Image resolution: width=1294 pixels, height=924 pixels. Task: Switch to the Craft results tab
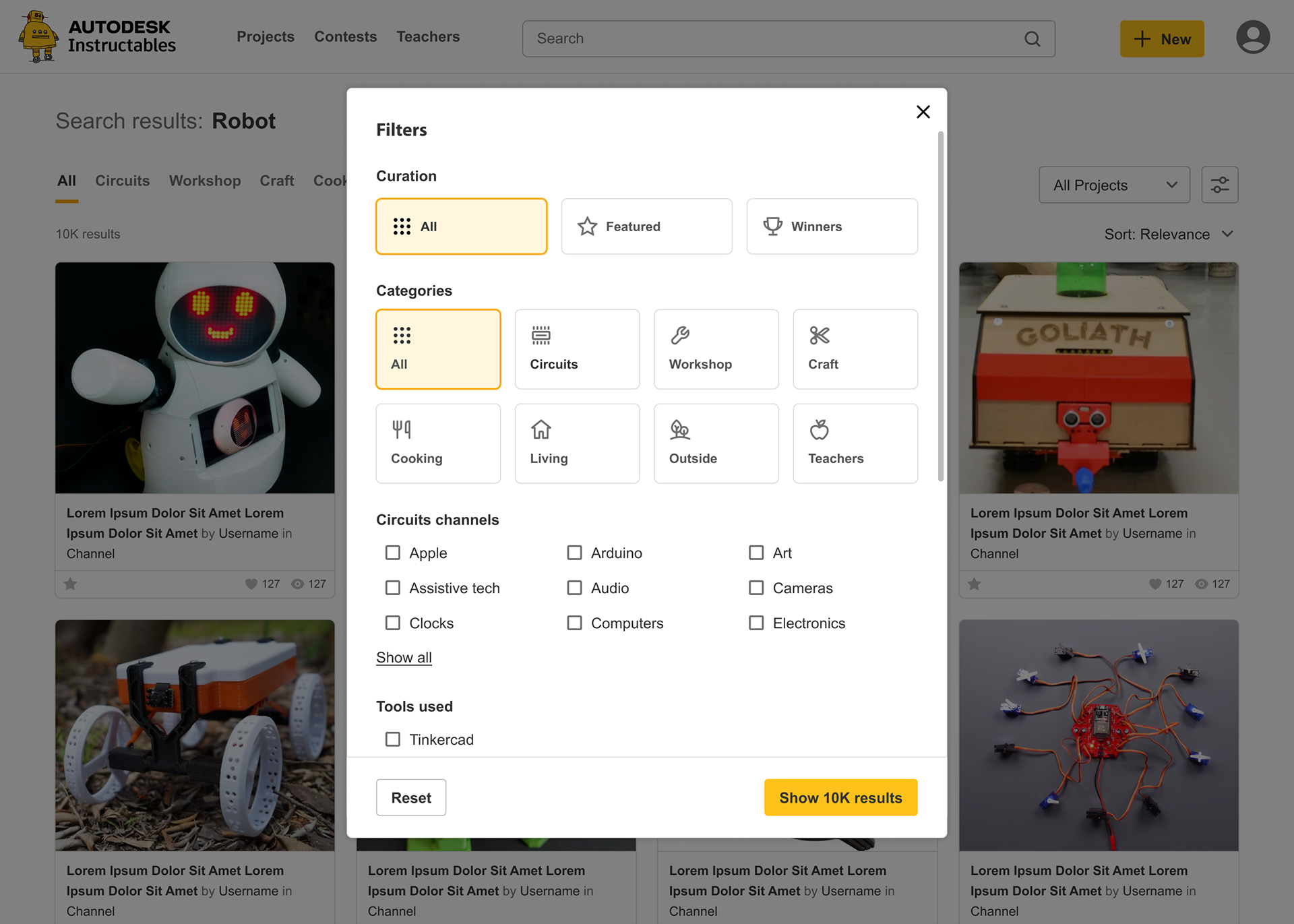[x=277, y=181]
